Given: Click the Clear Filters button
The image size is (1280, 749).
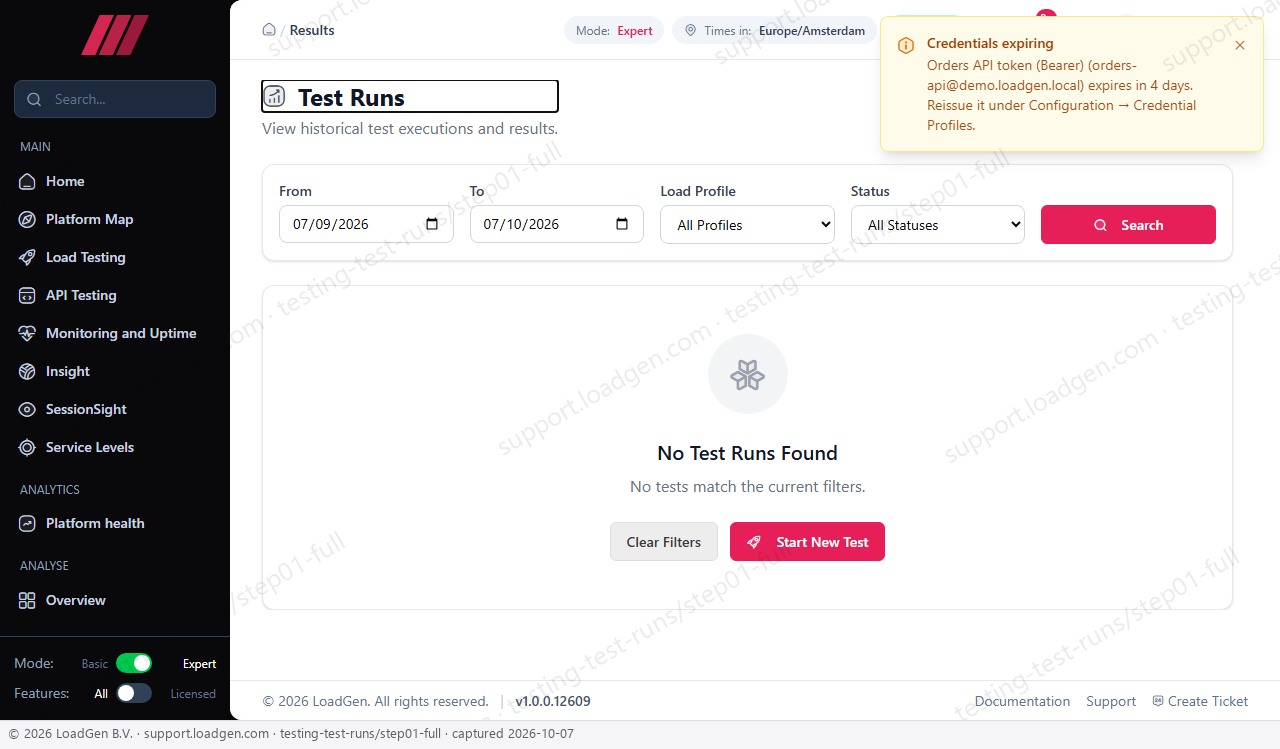Looking at the screenshot, I should pos(664,542).
